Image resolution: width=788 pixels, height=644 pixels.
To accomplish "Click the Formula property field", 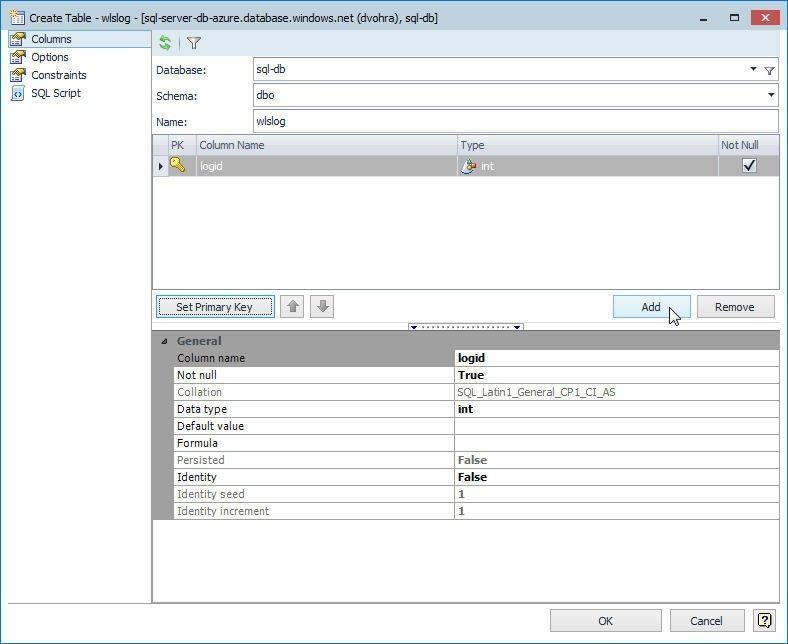I will (x=617, y=443).
